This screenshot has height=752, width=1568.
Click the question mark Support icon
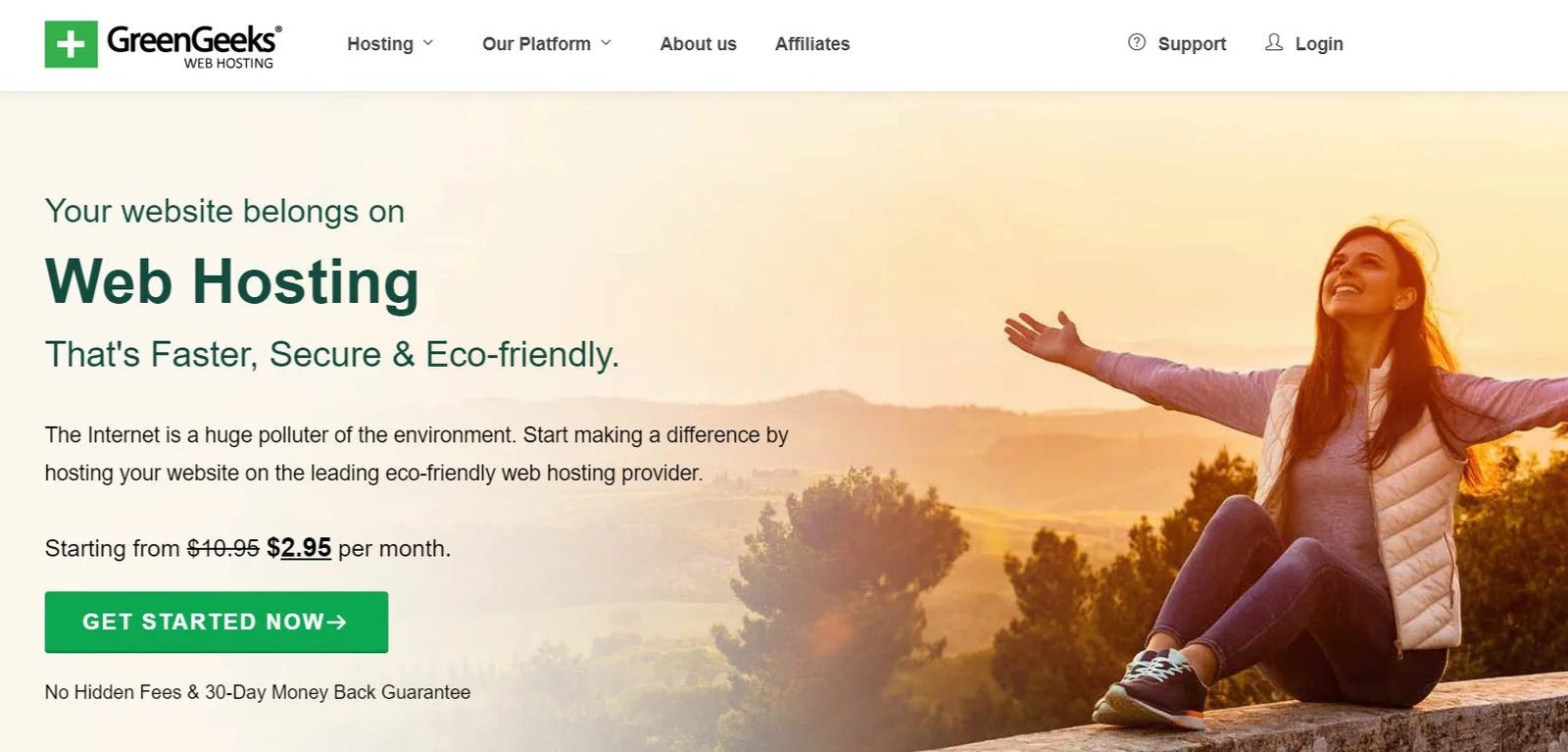[x=1137, y=42]
